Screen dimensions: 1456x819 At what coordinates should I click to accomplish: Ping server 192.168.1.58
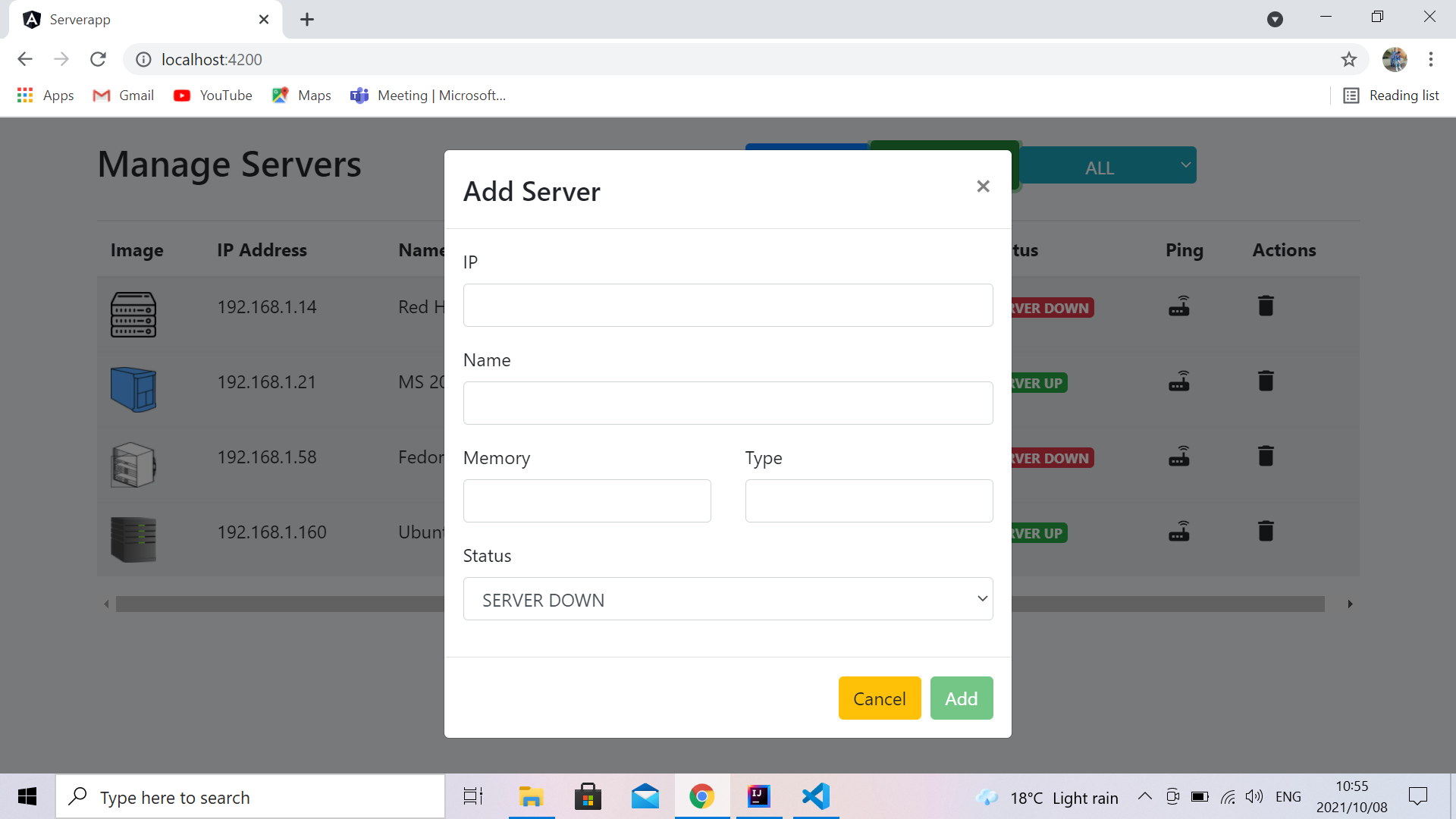[x=1179, y=457]
